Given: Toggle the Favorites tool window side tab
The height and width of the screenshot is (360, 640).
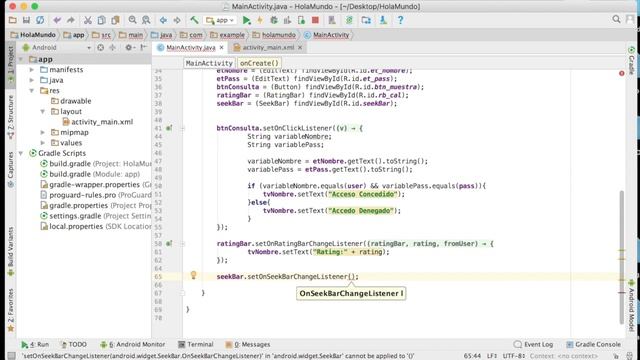Looking at the screenshot, I should click(x=11, y=310).
